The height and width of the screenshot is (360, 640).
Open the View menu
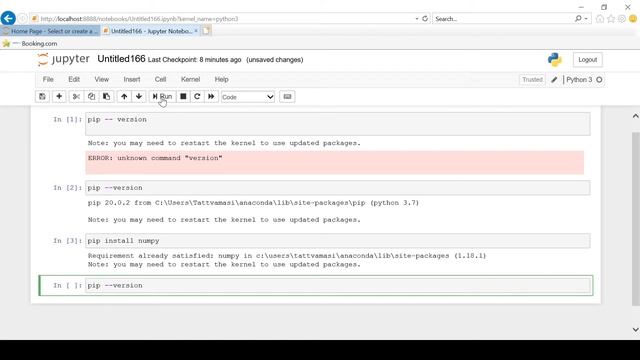(x=102, y=80)
